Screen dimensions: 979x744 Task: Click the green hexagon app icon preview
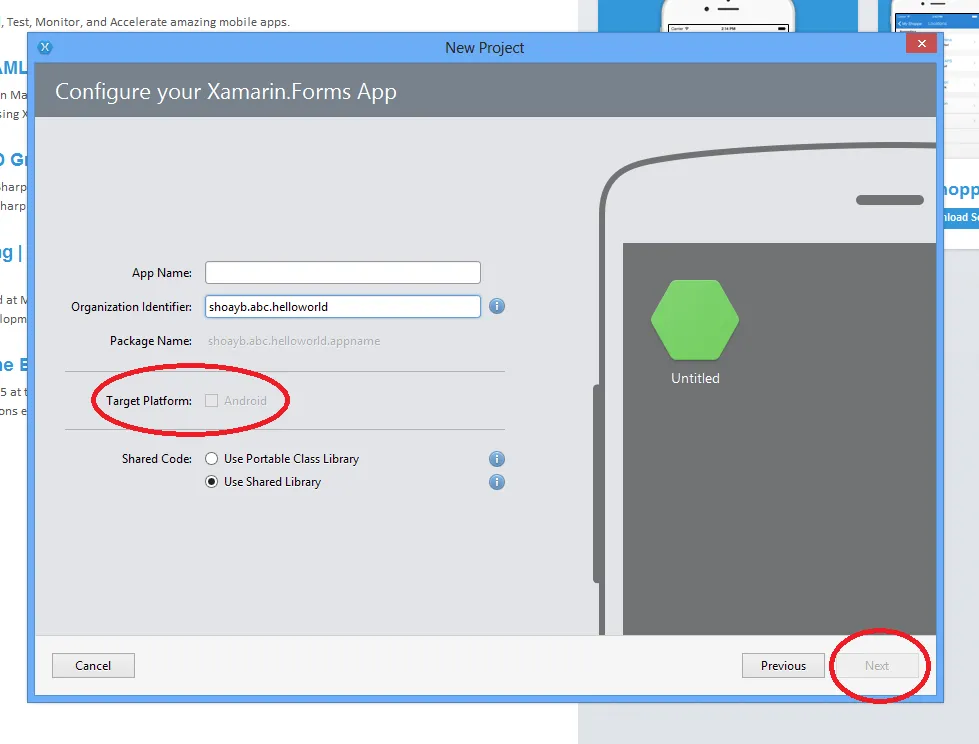695,320
